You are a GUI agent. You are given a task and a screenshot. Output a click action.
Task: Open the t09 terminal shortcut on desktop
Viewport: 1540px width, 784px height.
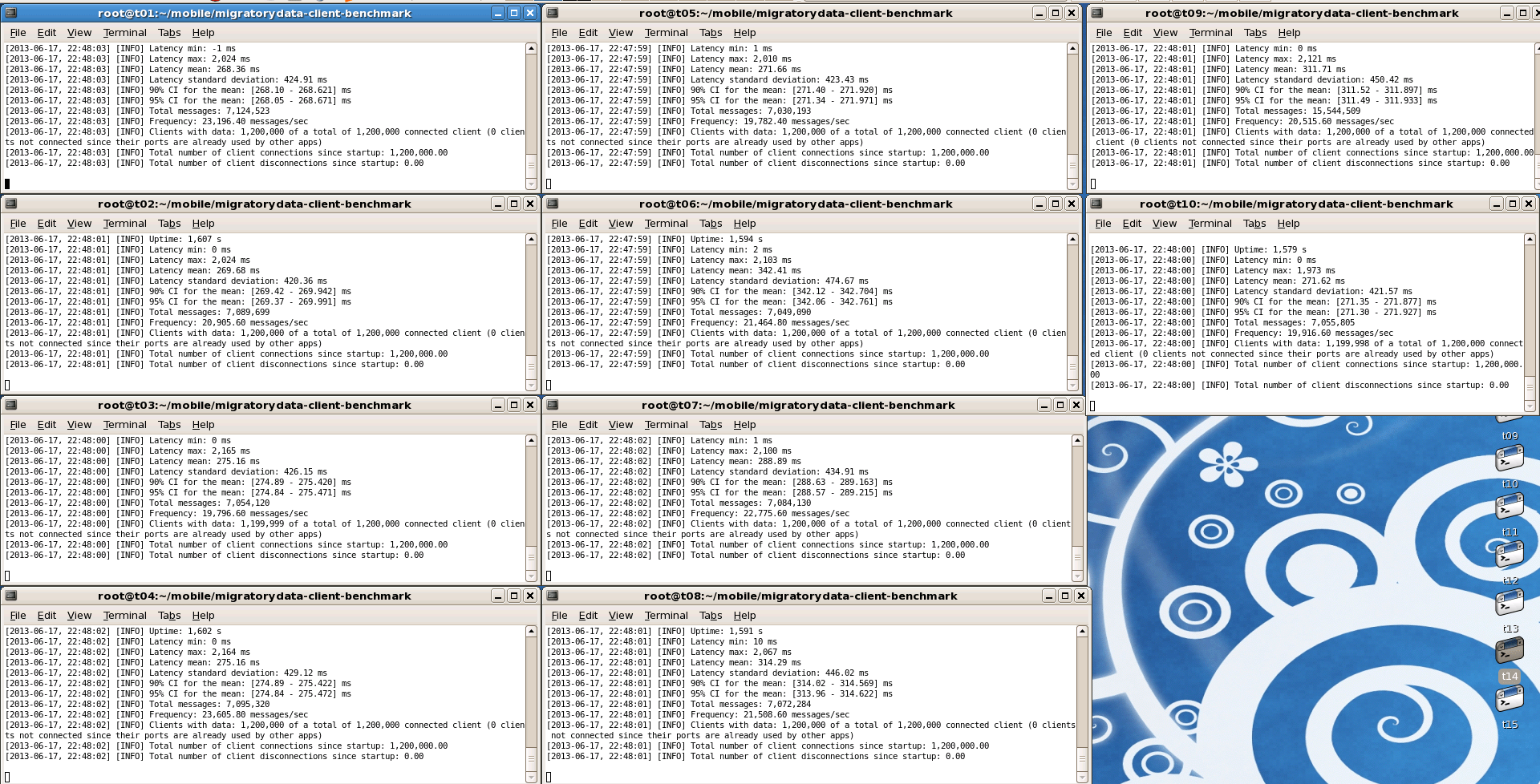pos(1511,459)
